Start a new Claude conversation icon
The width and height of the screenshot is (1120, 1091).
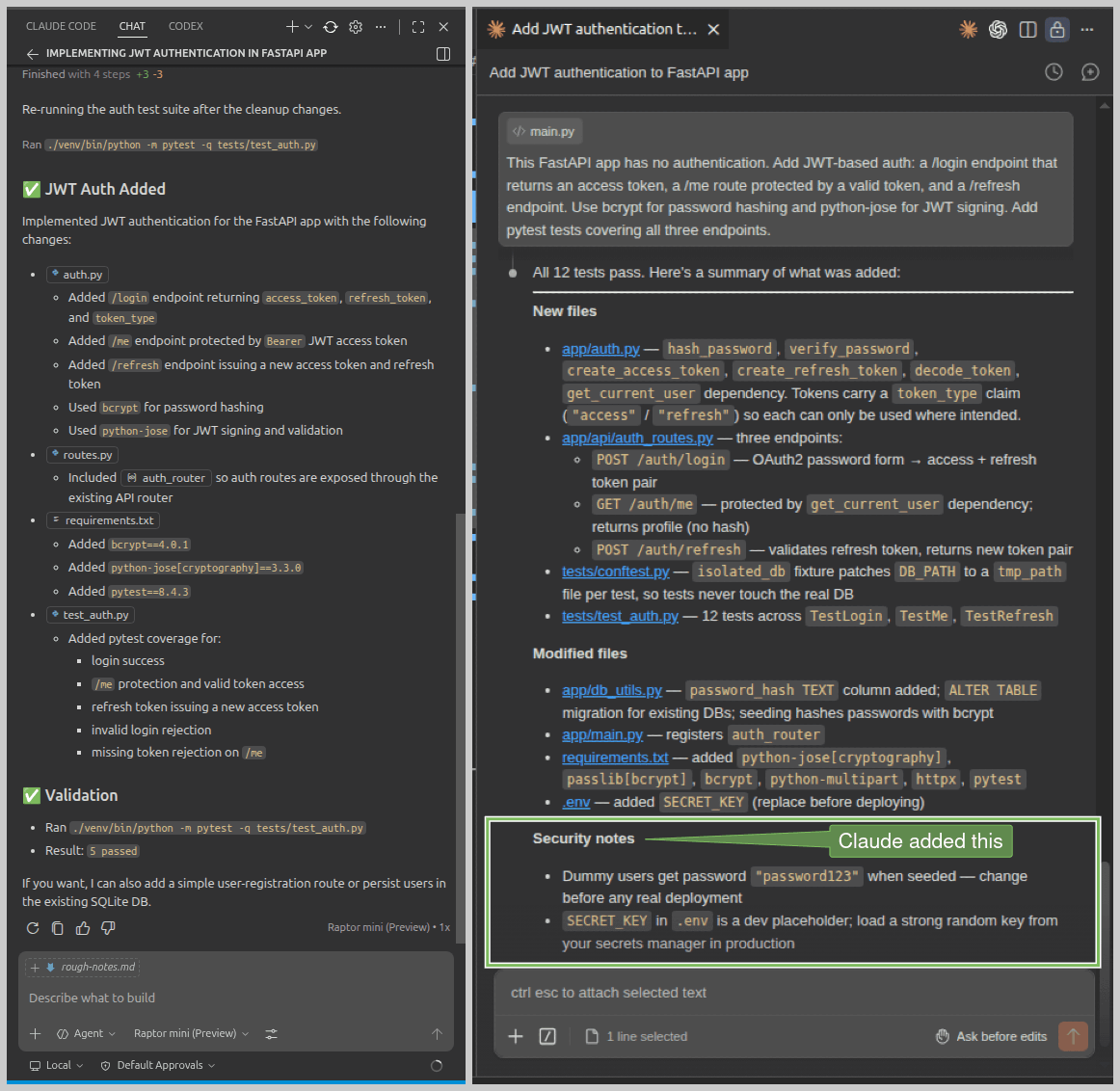point(1090,72)
